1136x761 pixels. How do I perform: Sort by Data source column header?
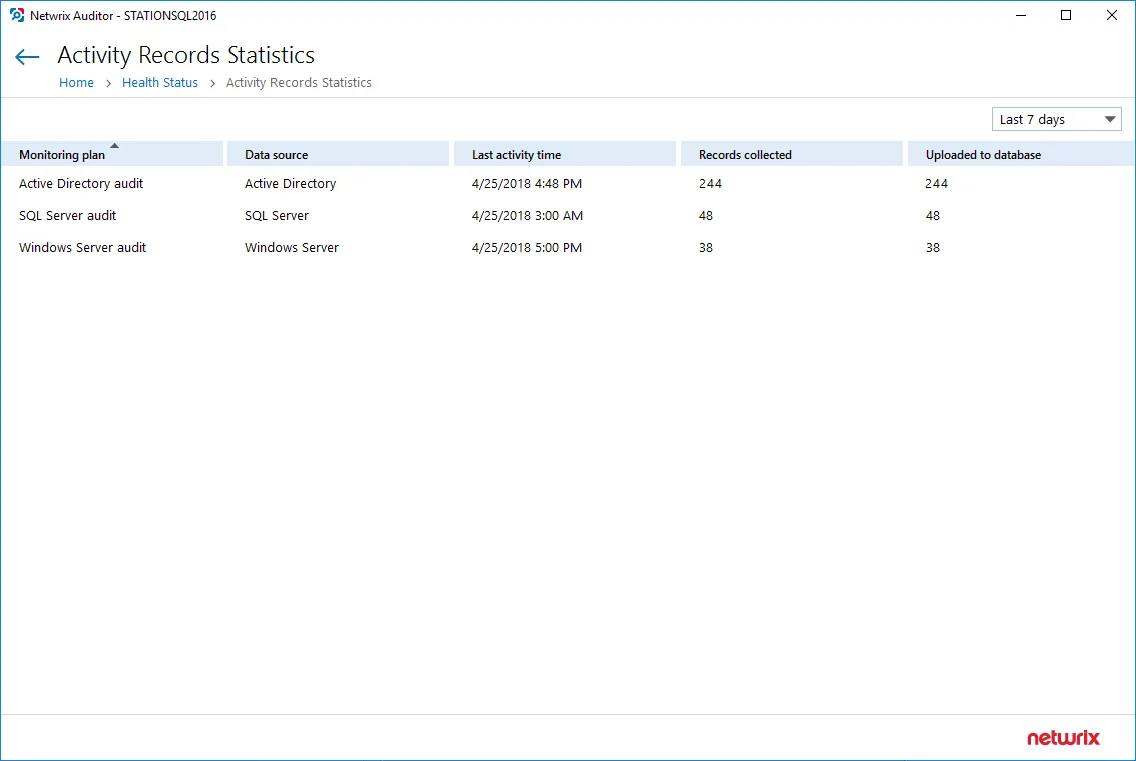point(338,154)
